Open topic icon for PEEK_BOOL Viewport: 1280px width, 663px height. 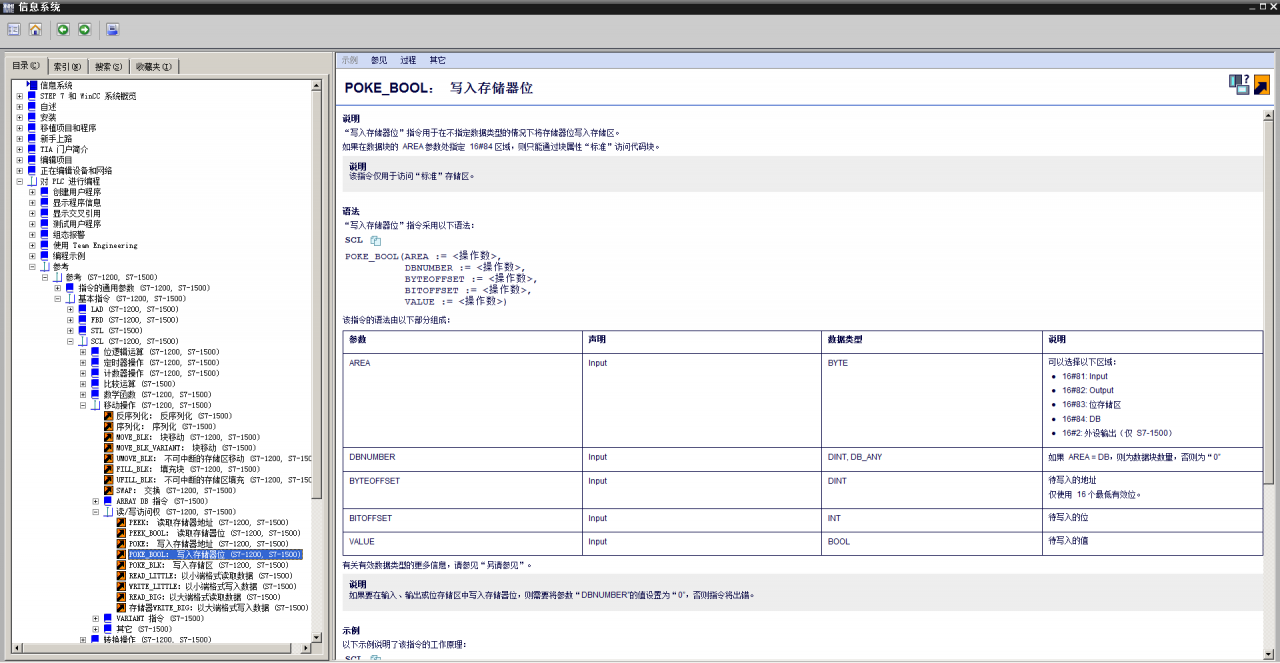click(121, 533)
